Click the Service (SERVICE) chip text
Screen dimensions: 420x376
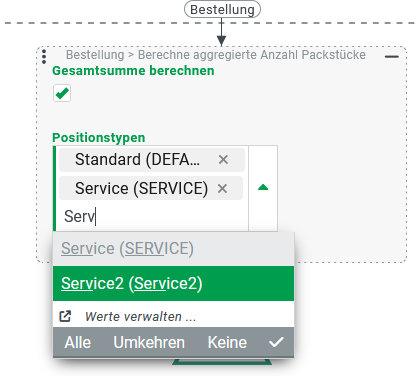[141, 188]
